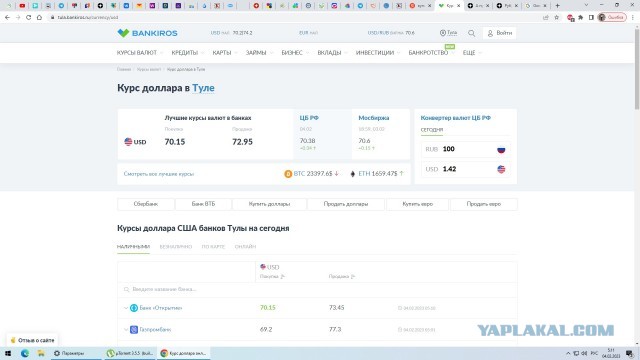This screenshot has width=640, height=360.
Task: Expand the ЗАЙМЫ menu
Action: click(259, 53)
